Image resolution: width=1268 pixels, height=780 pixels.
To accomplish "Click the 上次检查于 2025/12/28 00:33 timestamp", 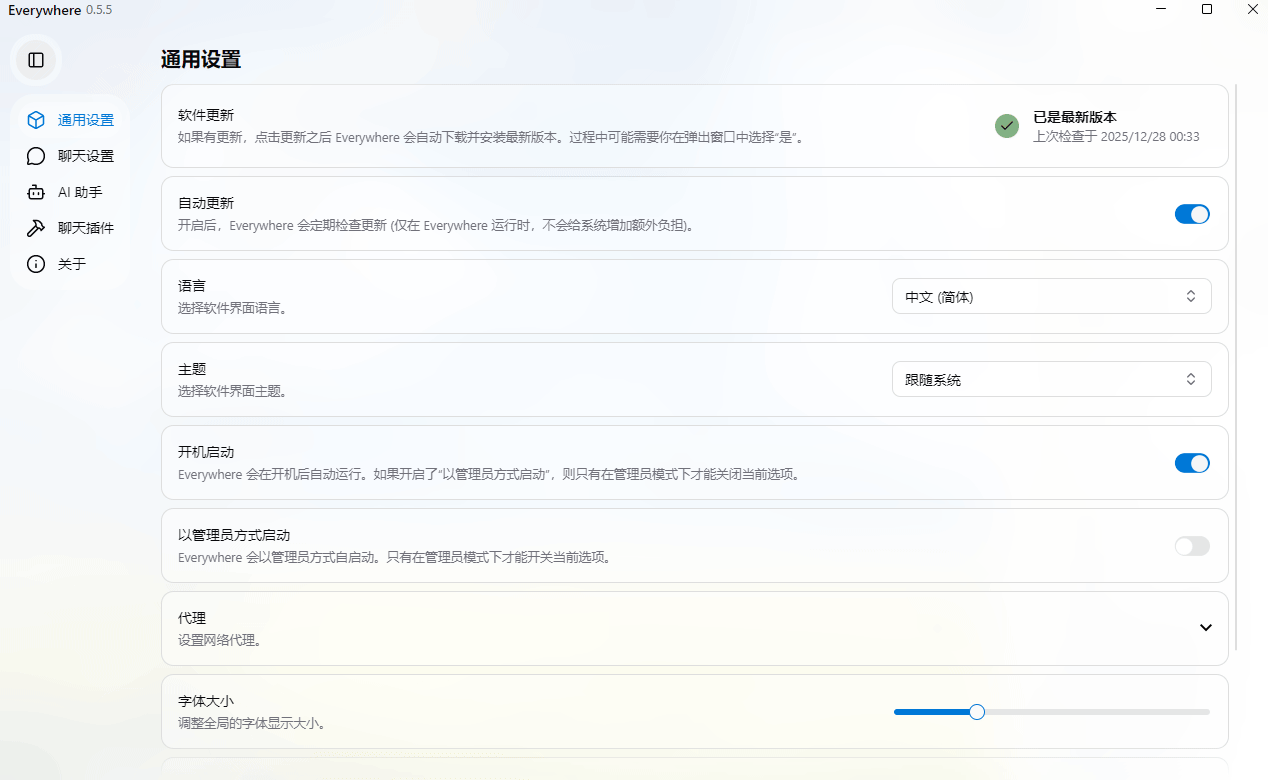I will click(1116, 137).
